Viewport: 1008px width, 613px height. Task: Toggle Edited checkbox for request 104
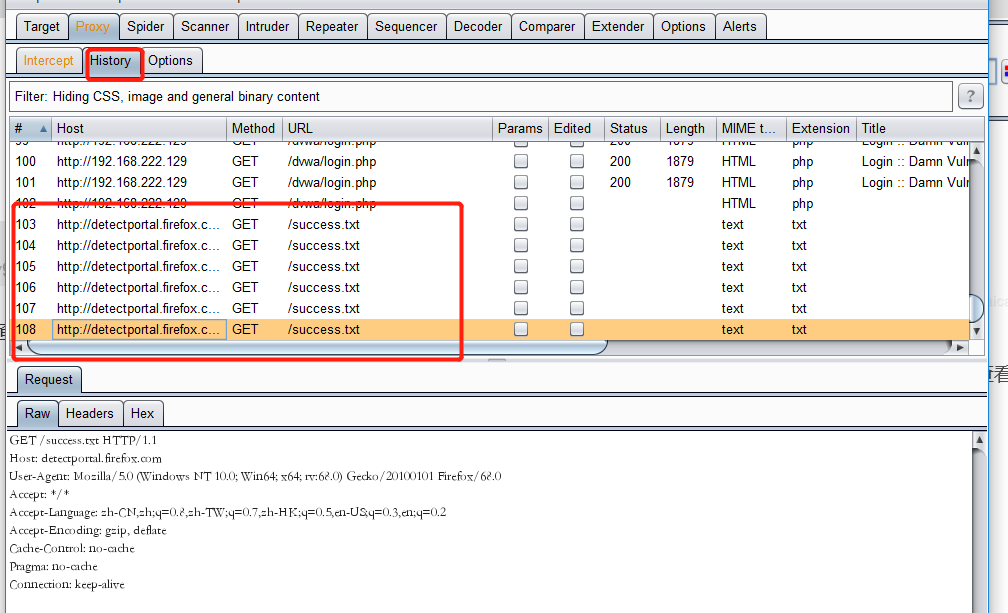tap(577, 245)
